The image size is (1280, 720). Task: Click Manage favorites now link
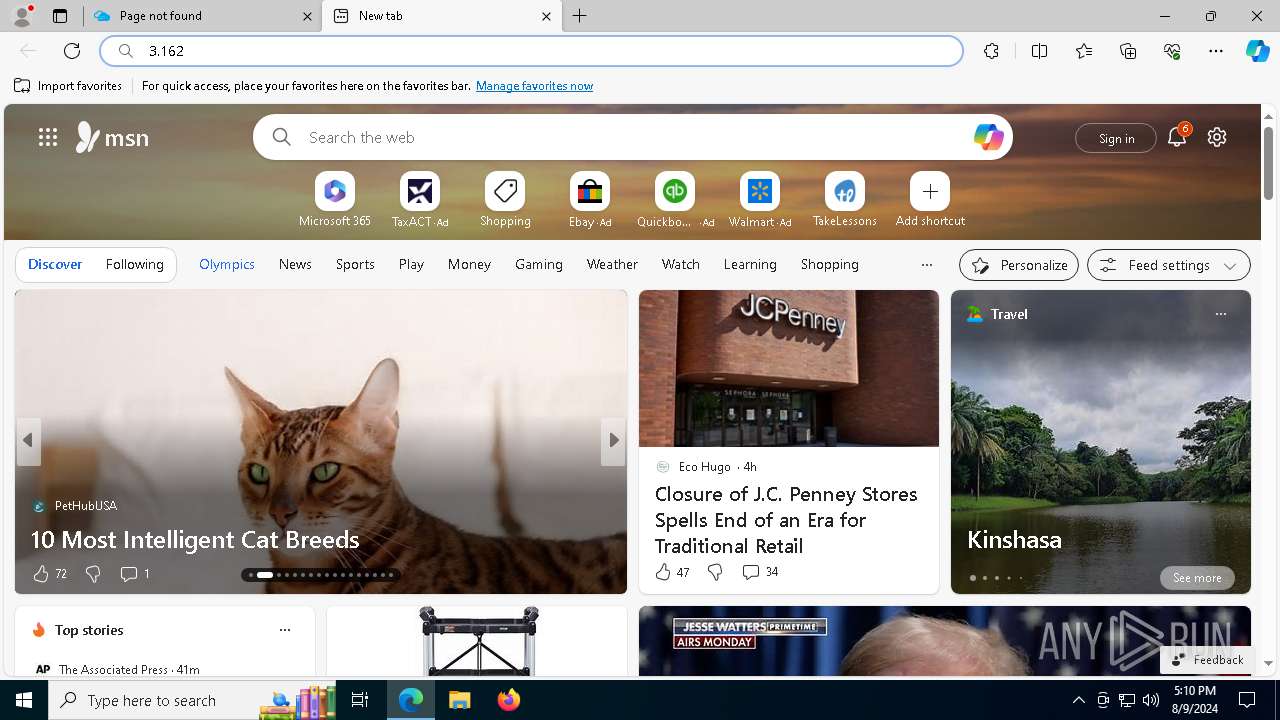(534, 86)
